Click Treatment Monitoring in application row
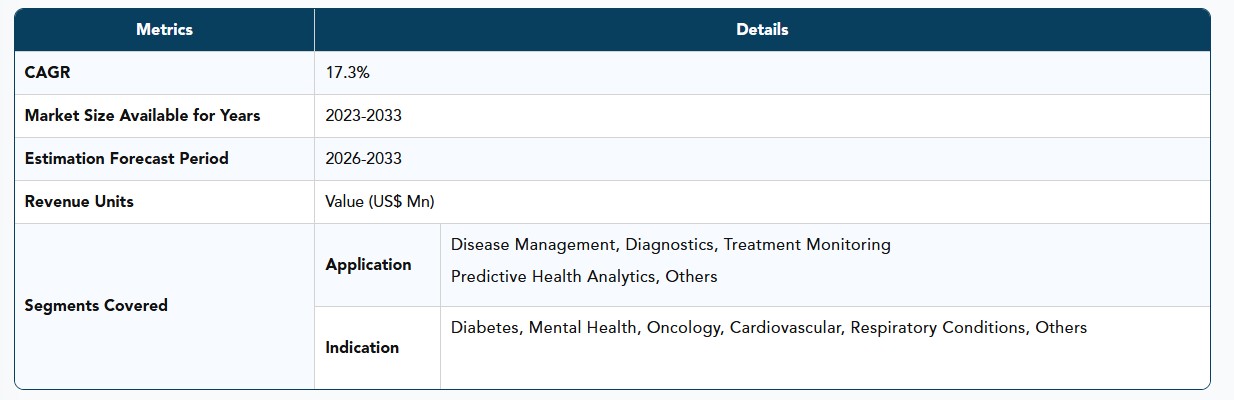The height and width of the screenshot is (400, 1234). [807, 245]
